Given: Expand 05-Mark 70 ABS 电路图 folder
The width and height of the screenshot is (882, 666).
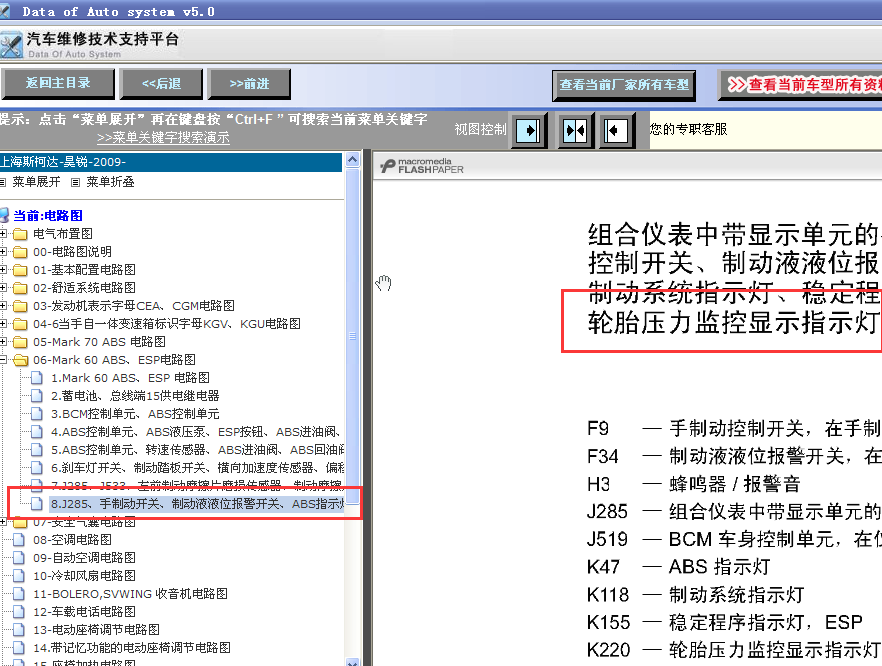Looking at the screenshot, I should coord(3,341).
